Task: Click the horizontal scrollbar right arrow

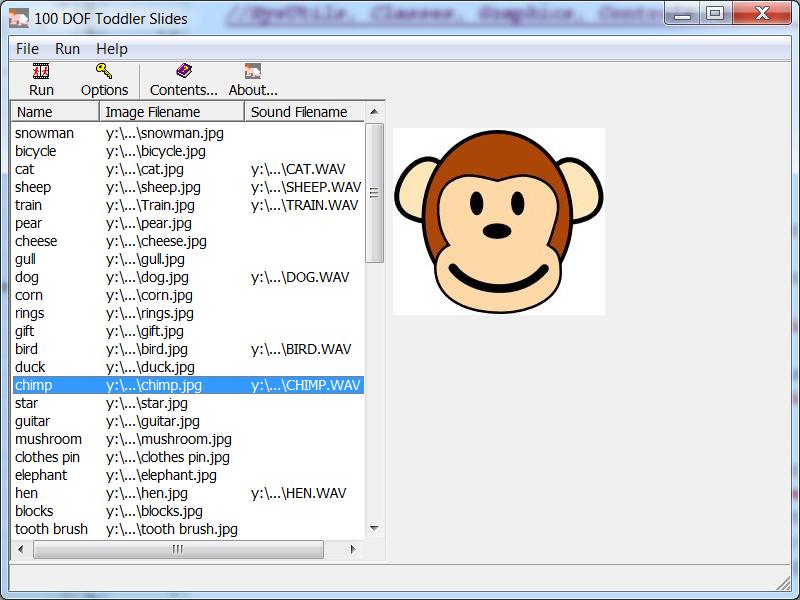Action: 354,549
